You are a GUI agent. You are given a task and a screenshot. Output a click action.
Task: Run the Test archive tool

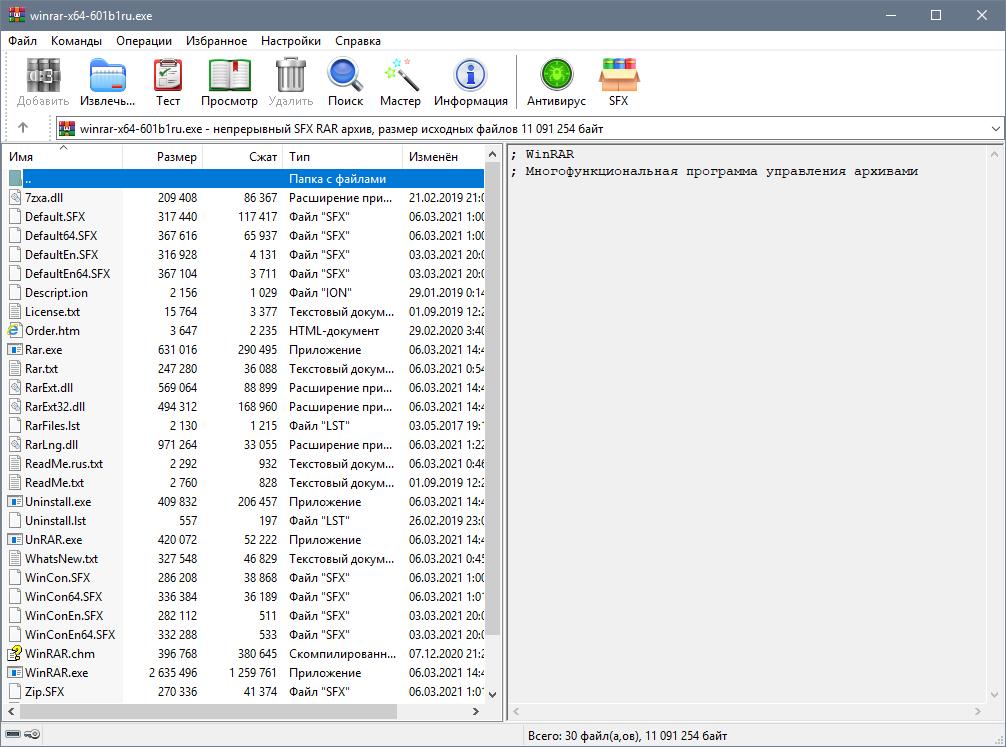pos(168,82)
